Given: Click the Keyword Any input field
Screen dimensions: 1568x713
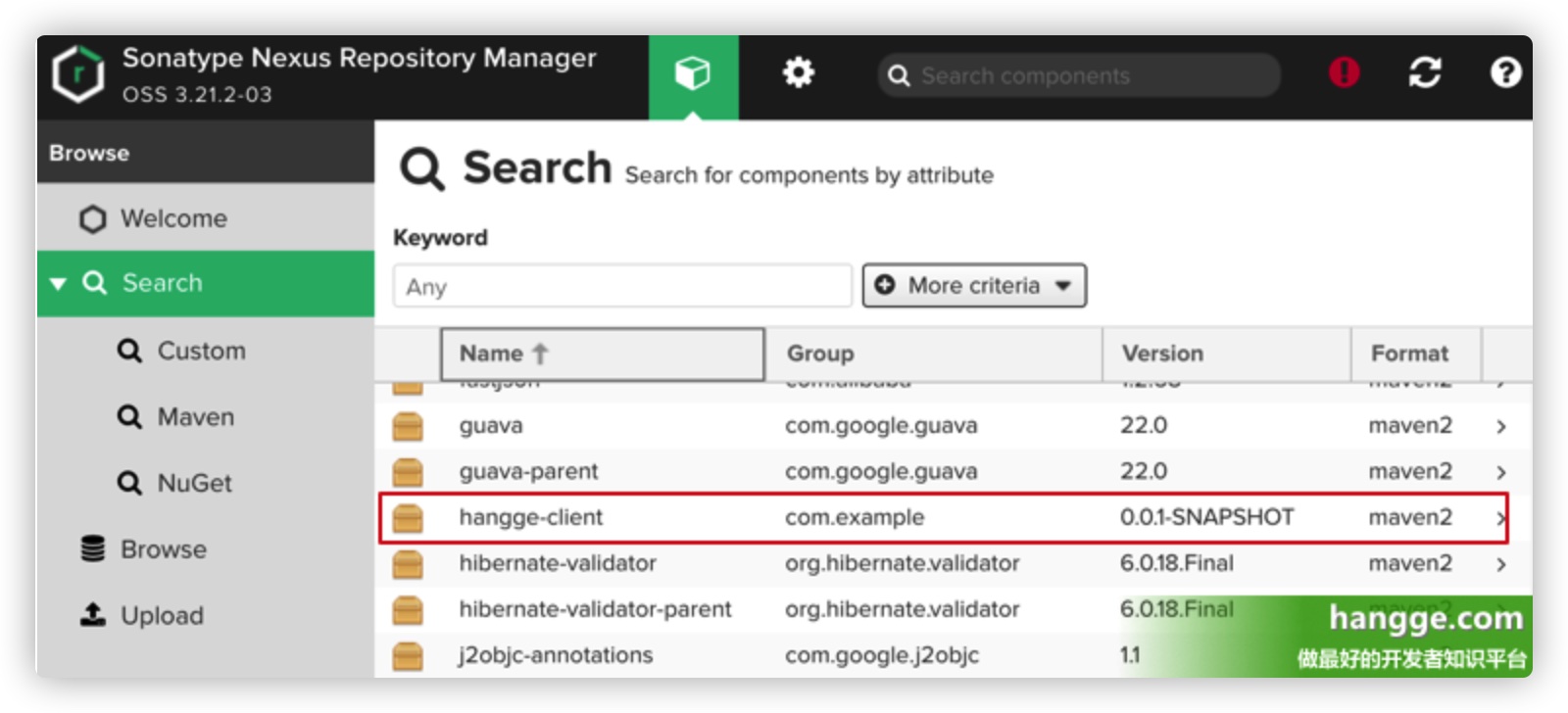Looking at the screenshot, I should 622,286.
